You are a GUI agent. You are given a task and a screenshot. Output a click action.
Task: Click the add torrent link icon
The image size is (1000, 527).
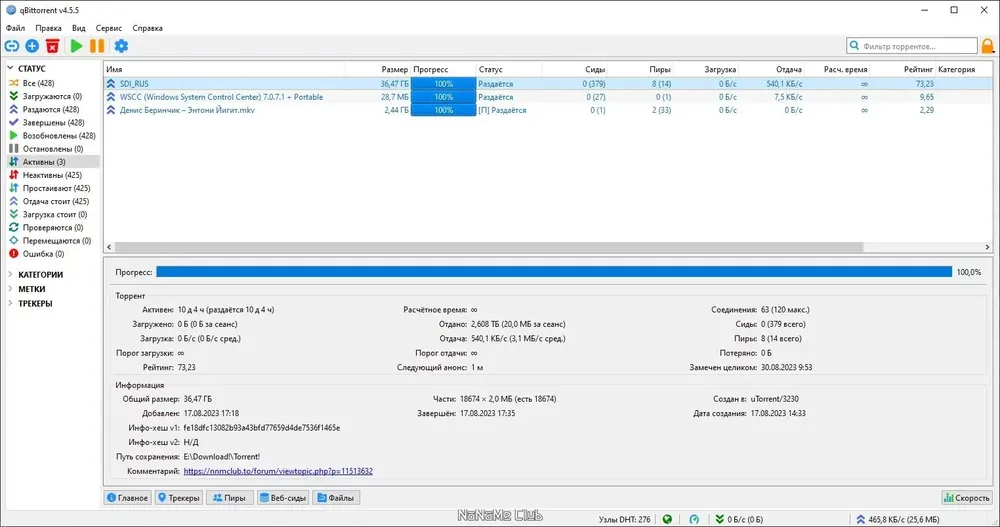pos(11,46)
